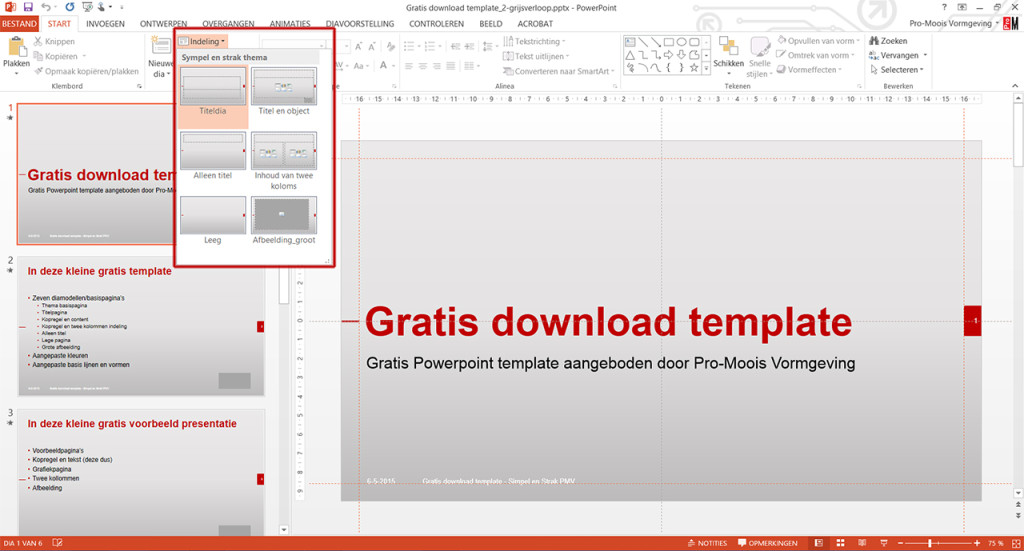The image size is (1024, 551).
Task: Open the INVOEGEN ribbon tab
Action: (106, 22)
